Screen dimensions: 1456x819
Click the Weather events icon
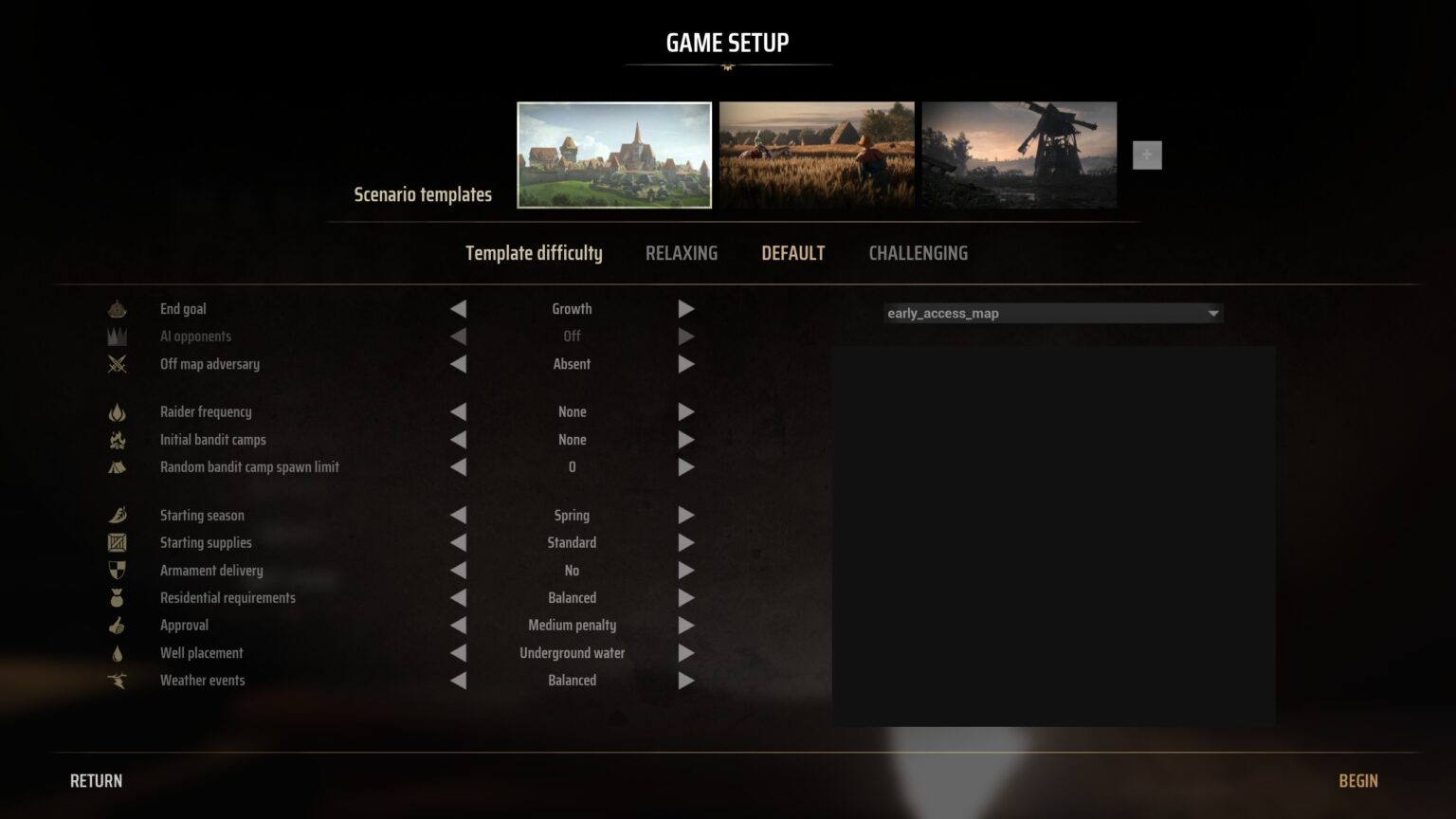click(117, 681)
